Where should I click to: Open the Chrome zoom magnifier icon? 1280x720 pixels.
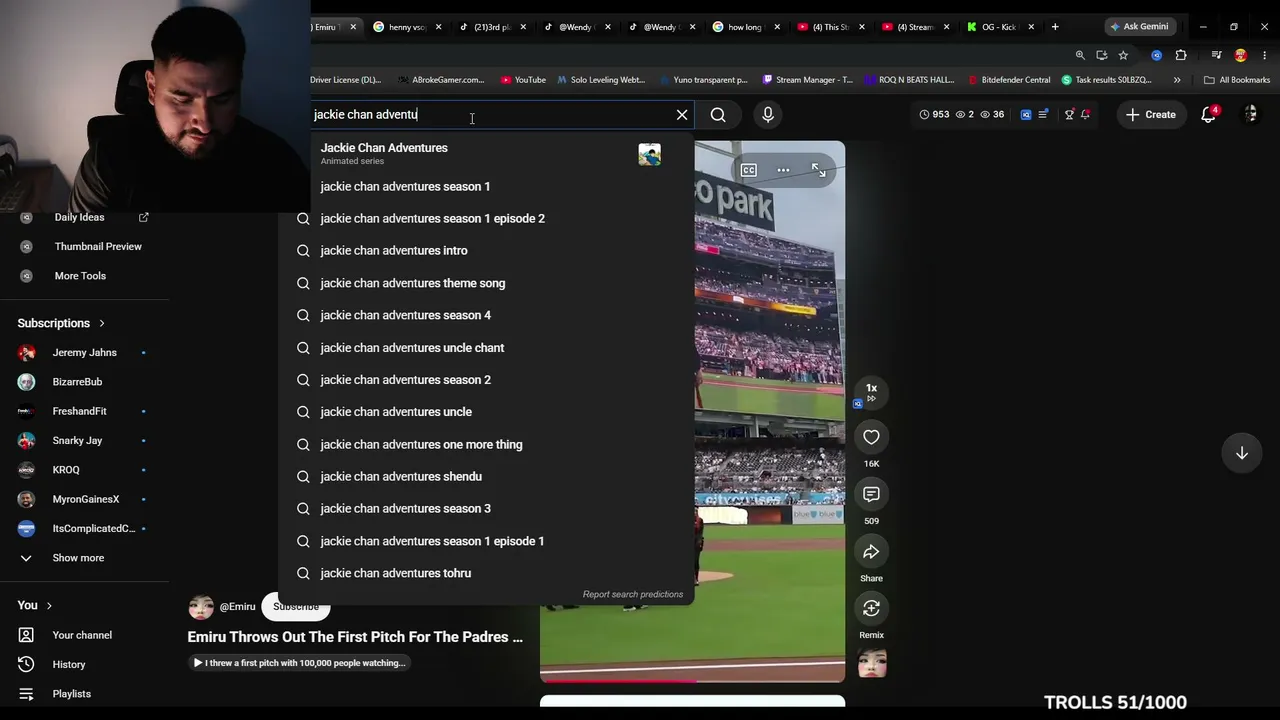pyautogui.click(x=1080, y=55)
